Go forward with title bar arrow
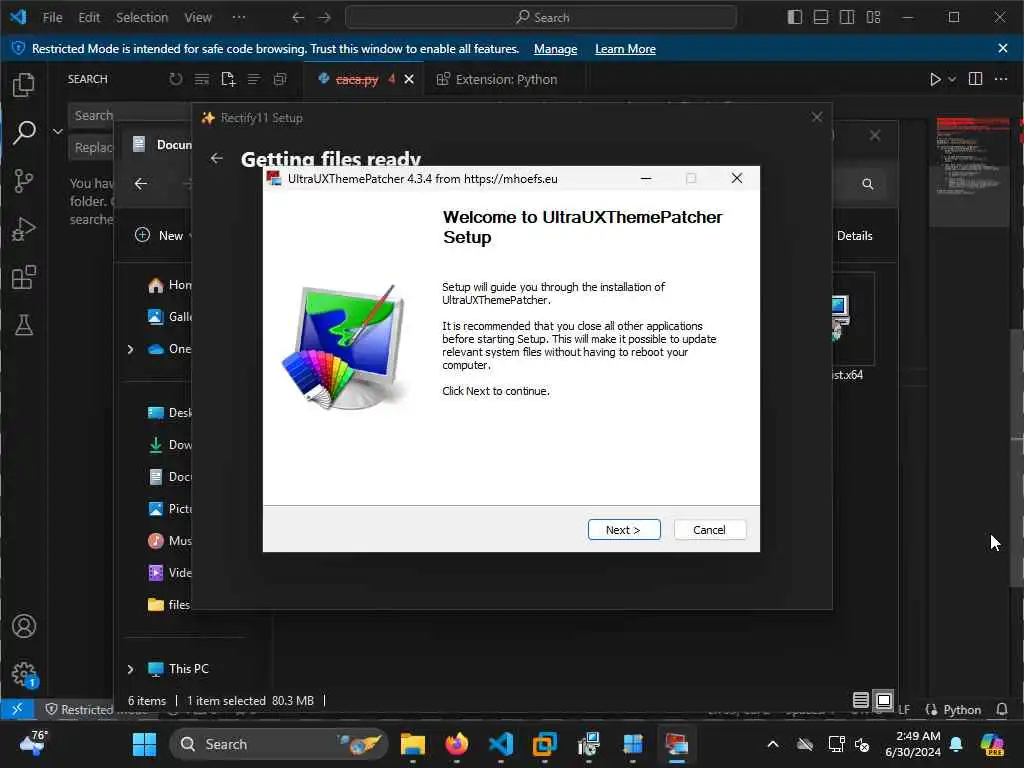Image resolution: width=1024 pixels, height=768 pixels. coord(325,18)
